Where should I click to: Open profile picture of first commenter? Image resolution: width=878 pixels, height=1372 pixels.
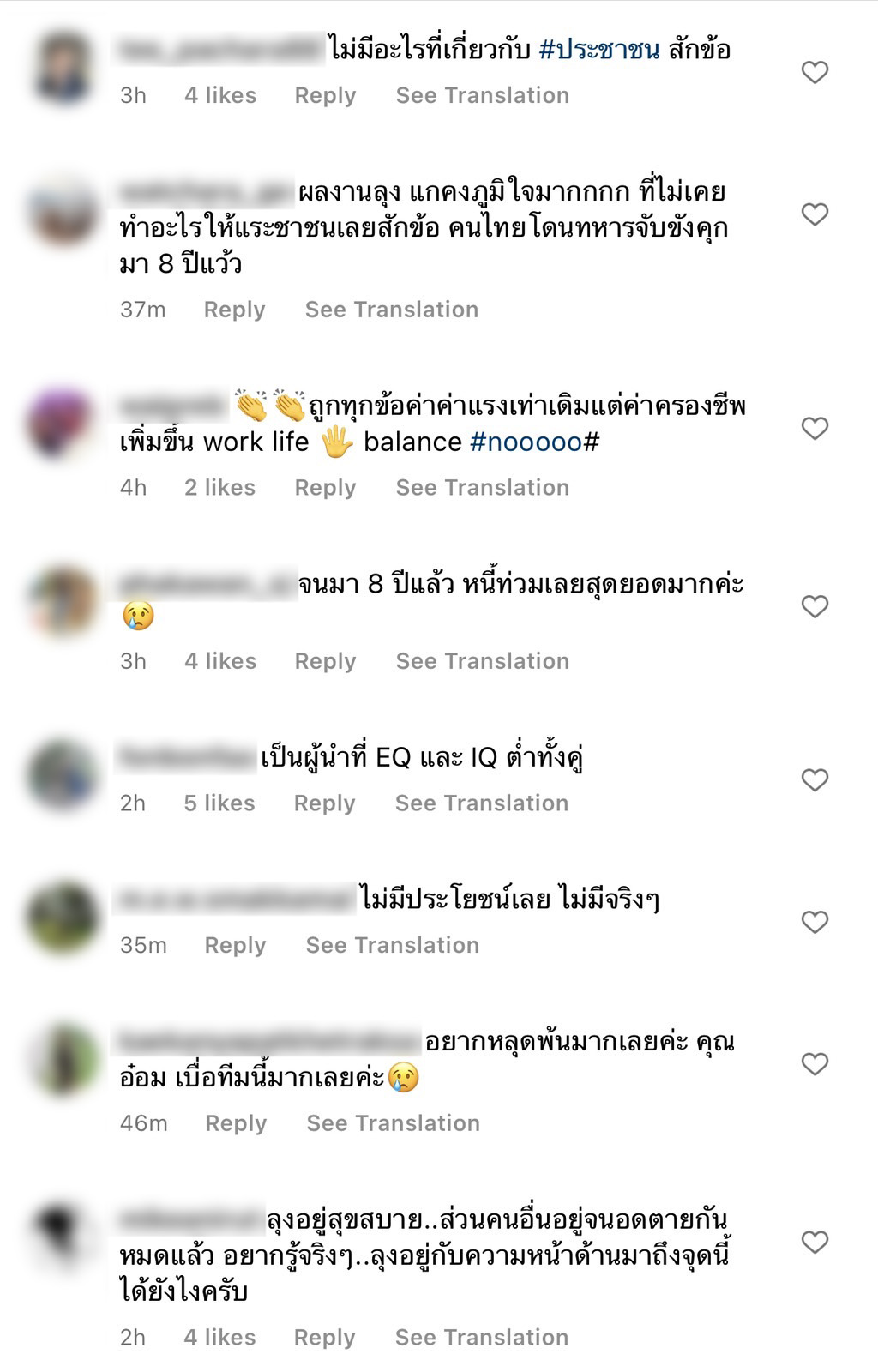[x=63, y=69]
